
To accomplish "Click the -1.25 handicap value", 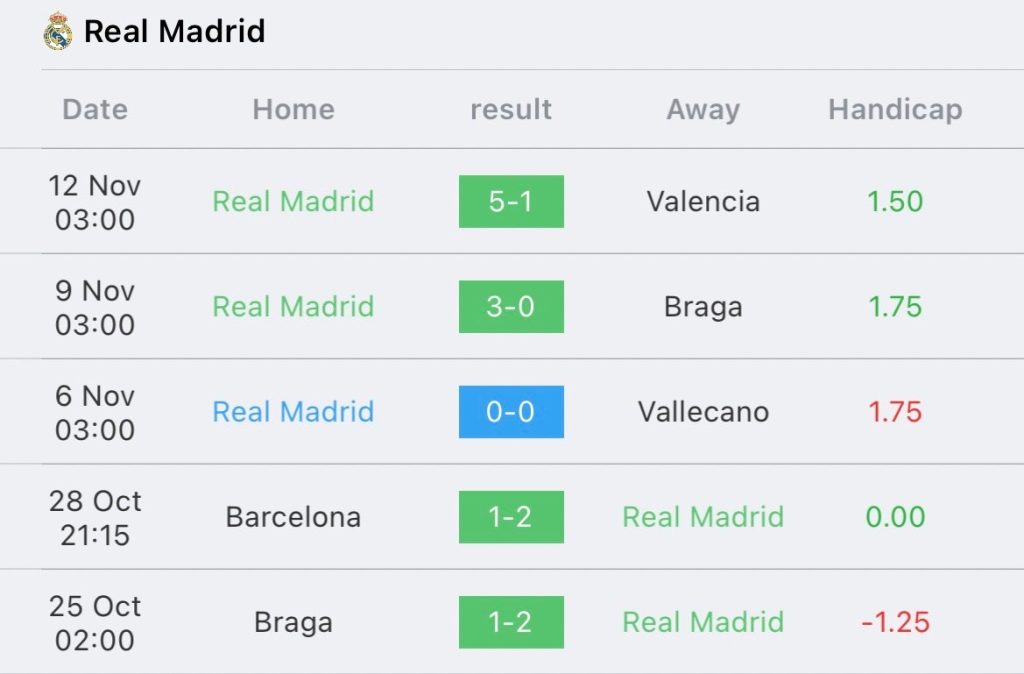I will click(895, 622).
